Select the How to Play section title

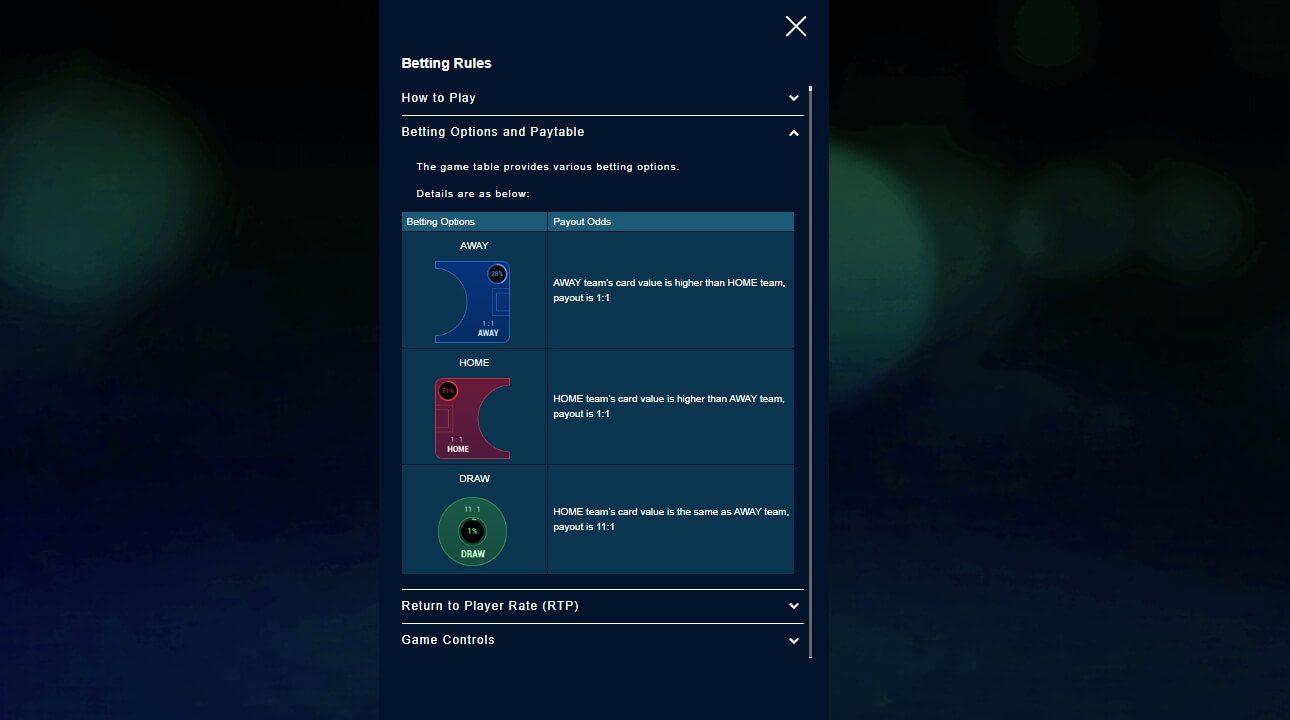point(438,98)
